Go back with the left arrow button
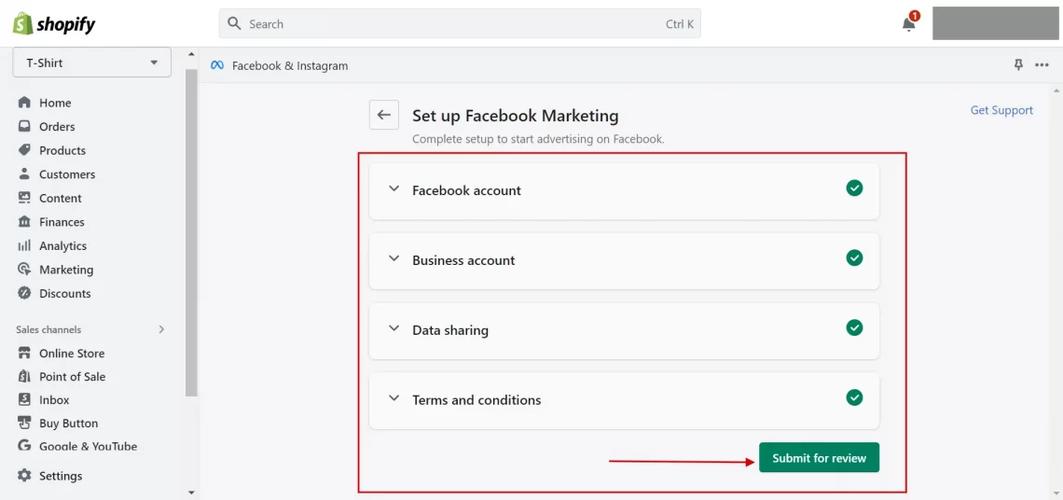 (384, 114)
